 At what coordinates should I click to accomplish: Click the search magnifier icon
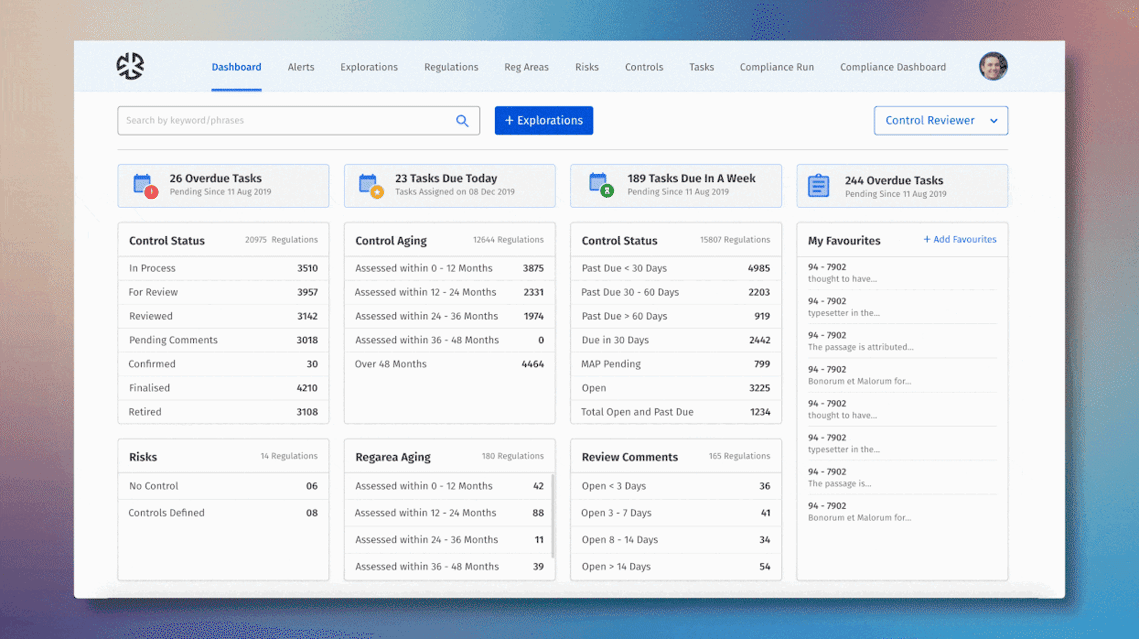click(462, 121)
